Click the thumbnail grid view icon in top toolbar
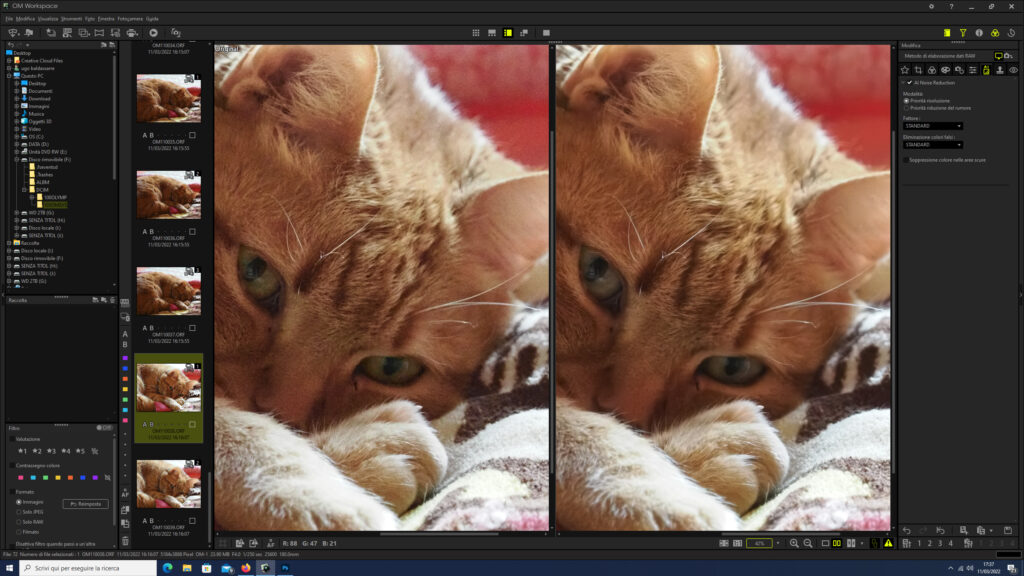The height and width of the screenshot is (576, 1024). [475, 33]
